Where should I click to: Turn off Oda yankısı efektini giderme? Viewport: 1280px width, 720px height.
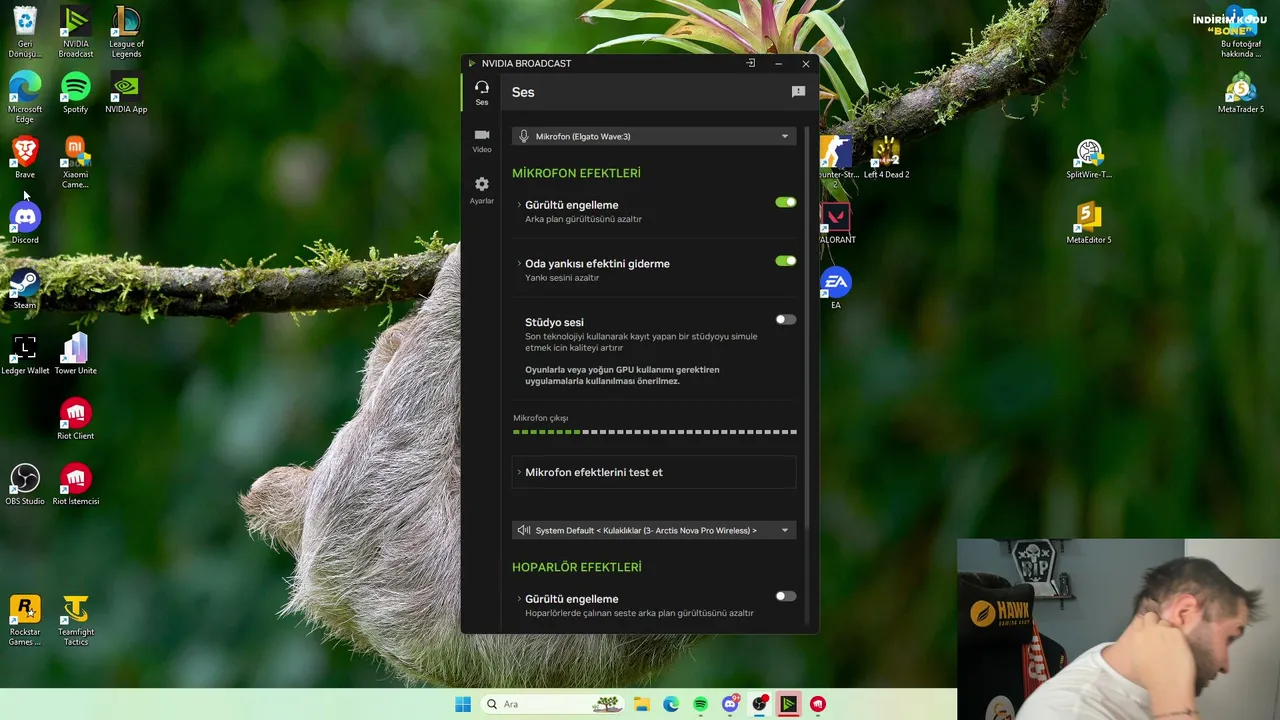(786, 261)
